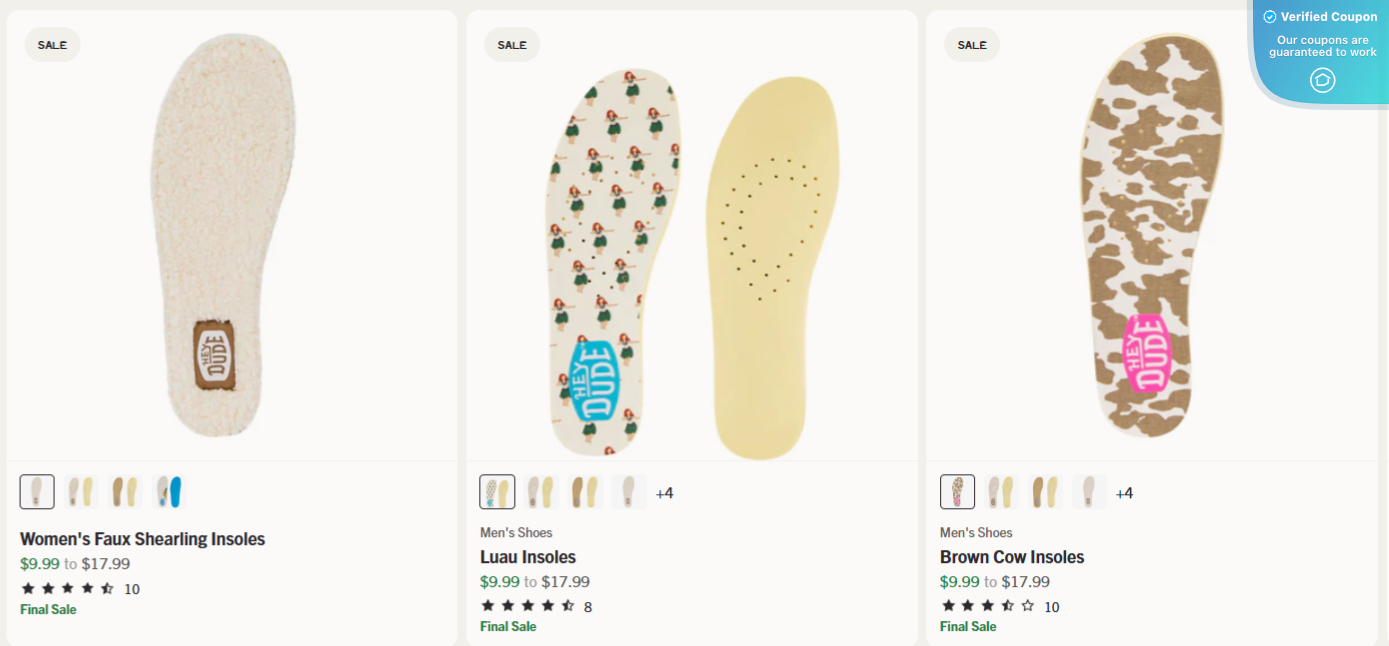Open the Women's Faux Shearling Insoles product page
Viewport: 1389px width, 646px height.
click(143, 538)
